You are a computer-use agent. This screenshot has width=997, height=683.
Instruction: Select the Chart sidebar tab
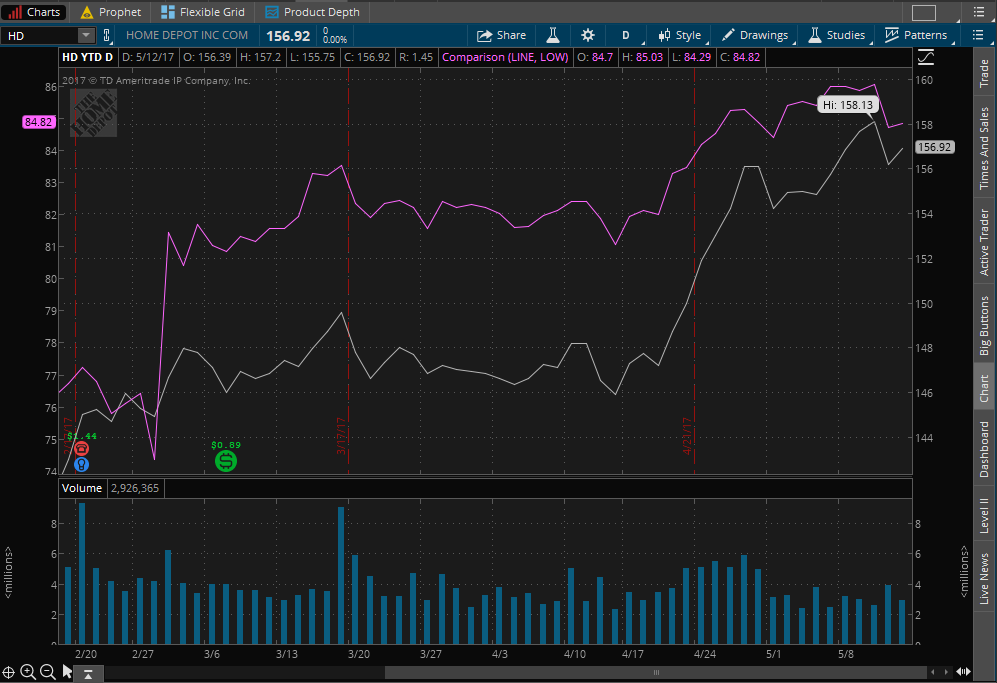984,387
